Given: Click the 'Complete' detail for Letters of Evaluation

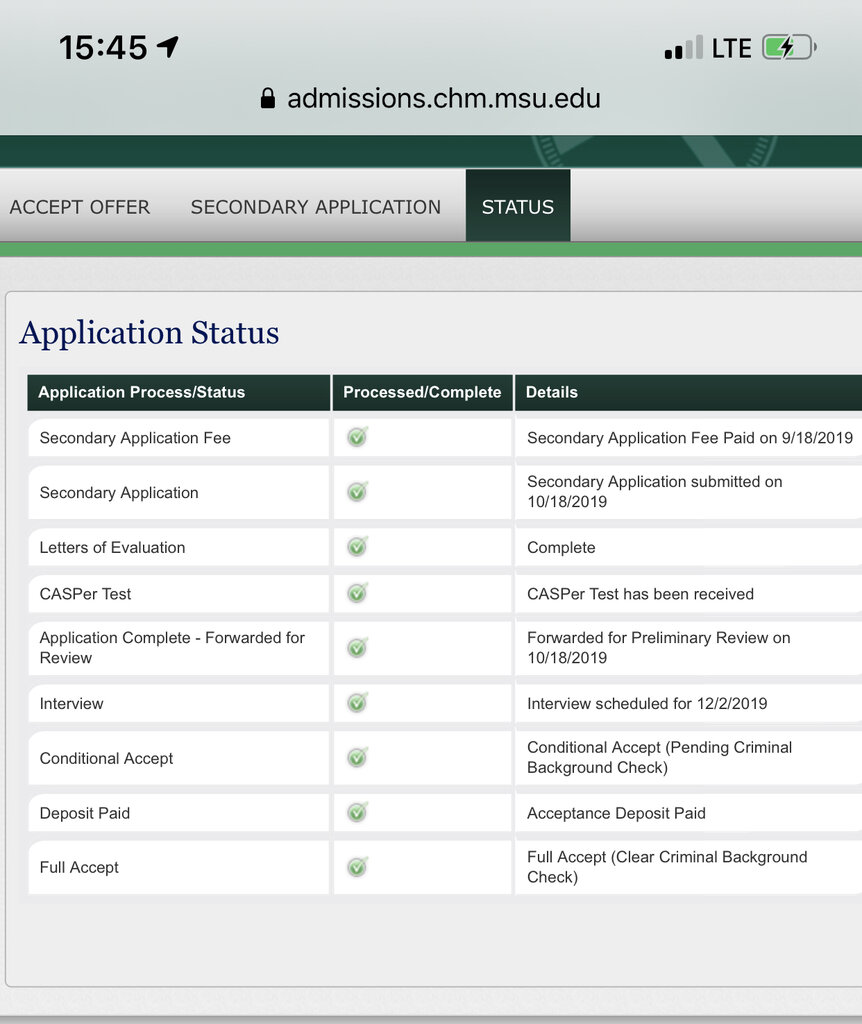Looking at the screenshot, I should 561,548.
